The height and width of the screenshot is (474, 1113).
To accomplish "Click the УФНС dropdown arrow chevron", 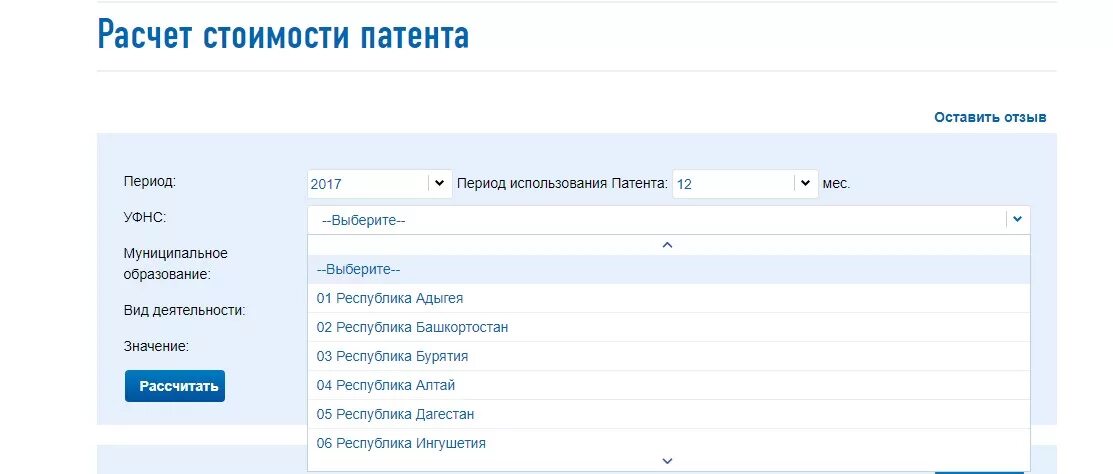I will [x=1017, y=220].
